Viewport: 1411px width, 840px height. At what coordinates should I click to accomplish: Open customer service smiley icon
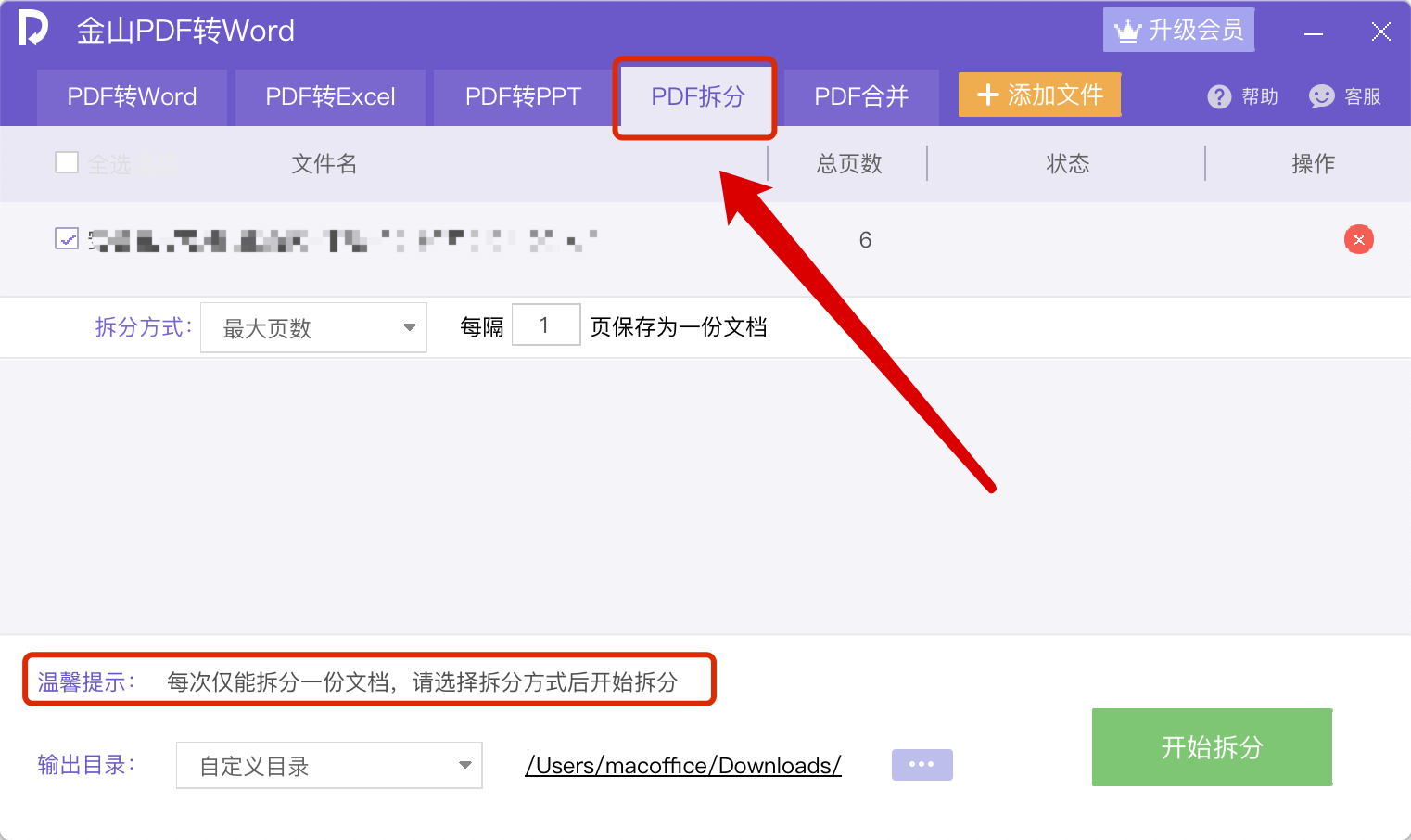pos(1321,96)
